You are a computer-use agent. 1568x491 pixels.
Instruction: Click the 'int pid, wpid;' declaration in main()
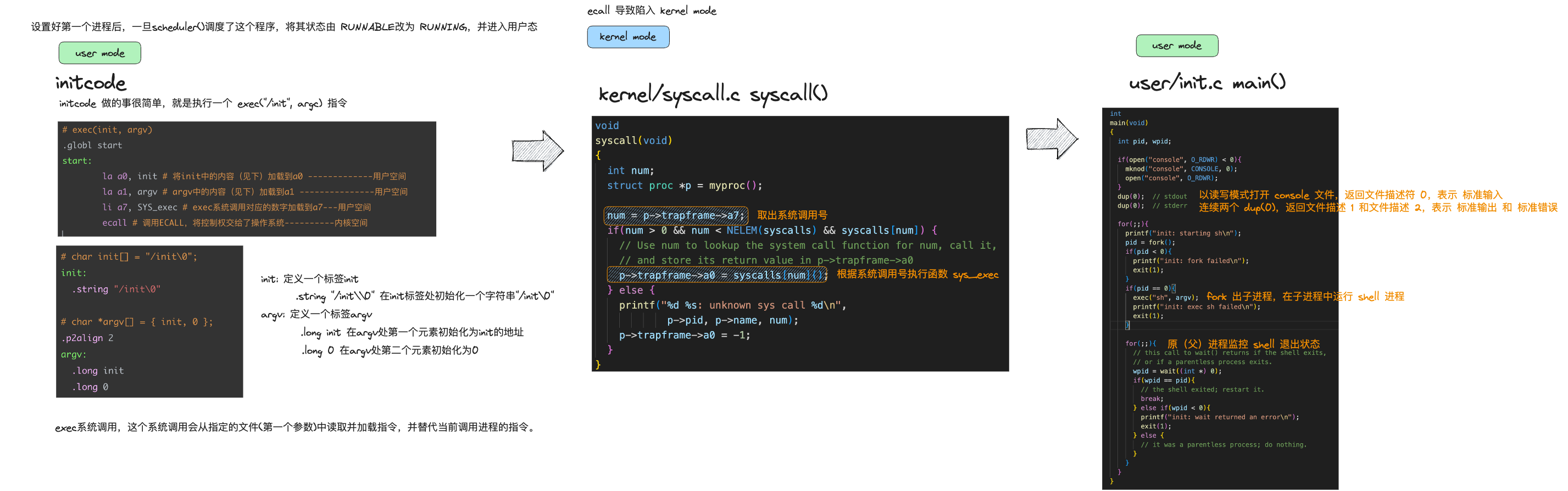click(1144, 141)
